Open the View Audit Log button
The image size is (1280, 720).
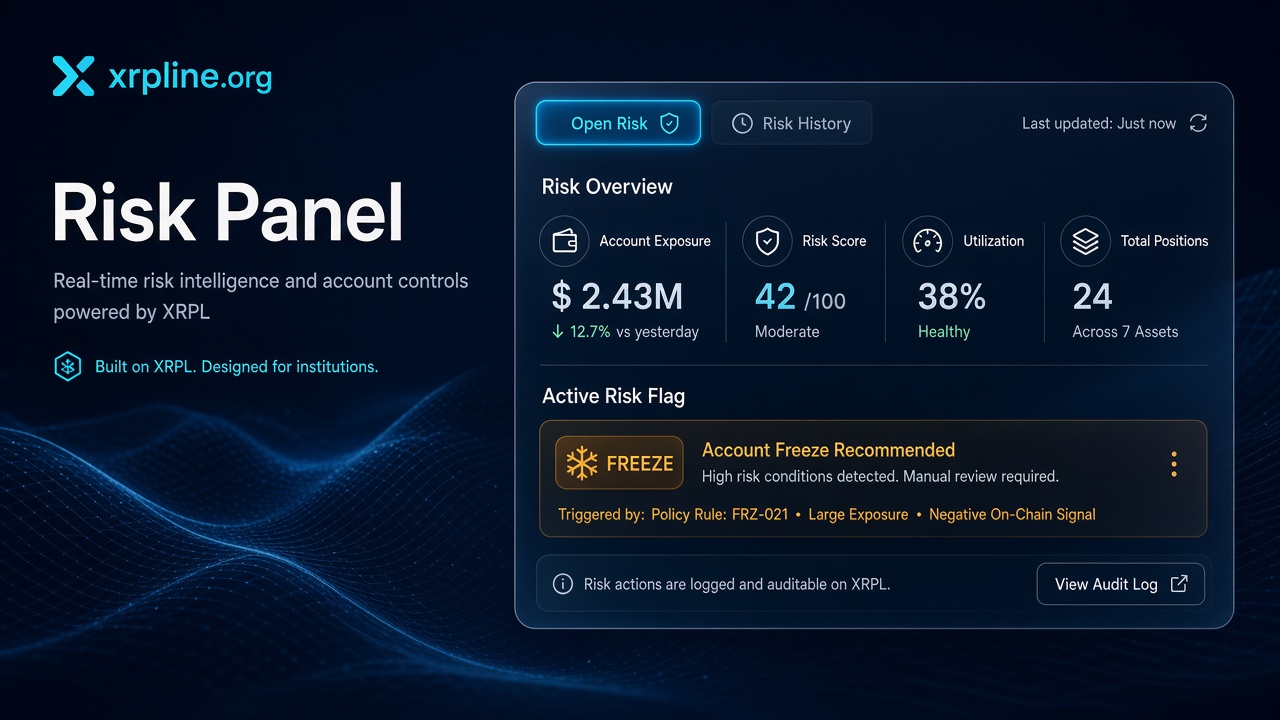click(1121, 584)
